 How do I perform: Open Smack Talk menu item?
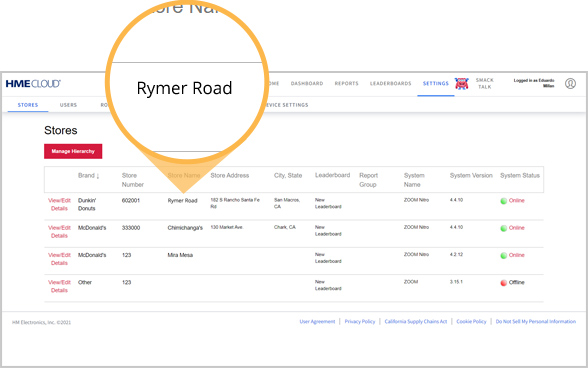point(484,83)
